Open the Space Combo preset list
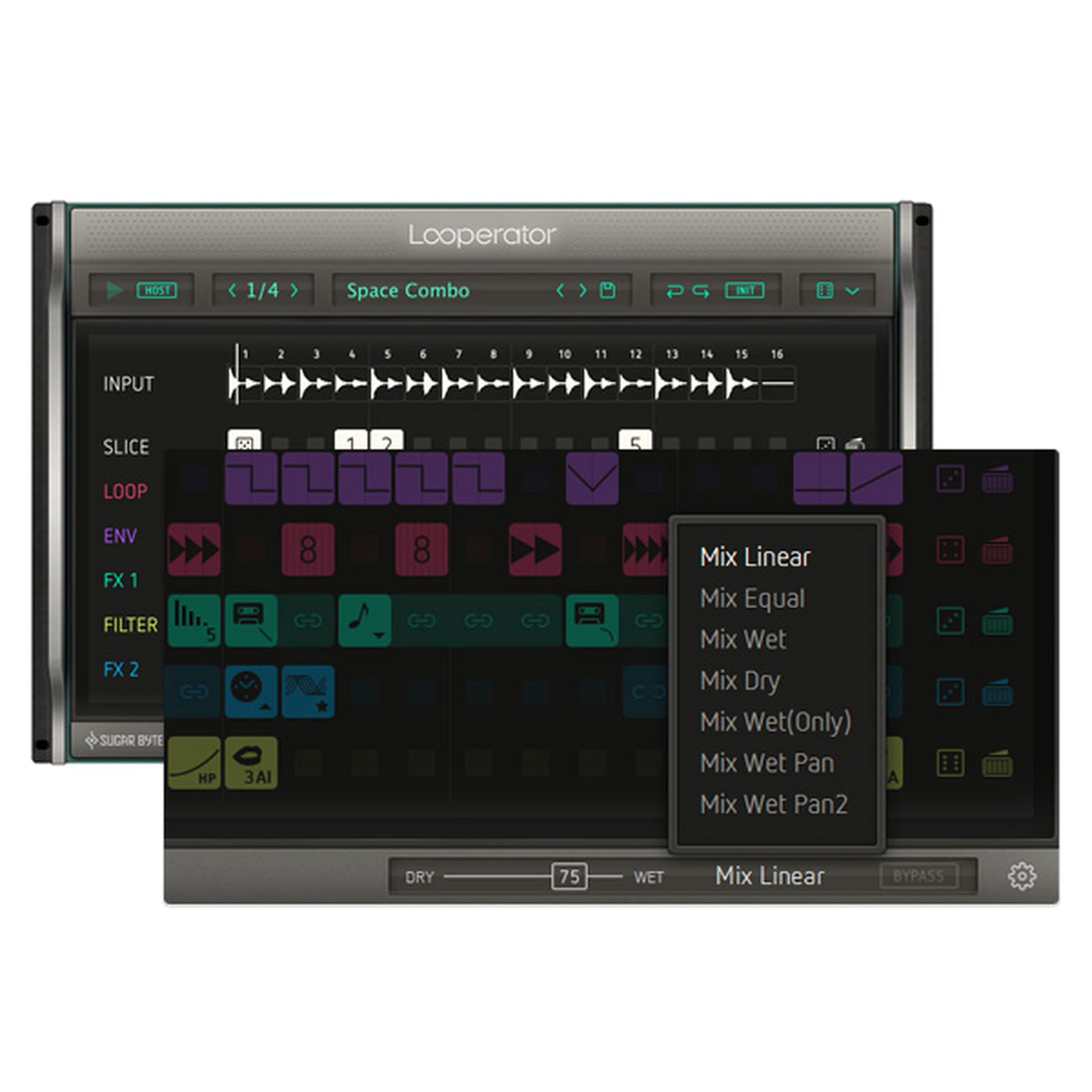This screenshot has height=1092, width=1092. click(x=407, y=291)
